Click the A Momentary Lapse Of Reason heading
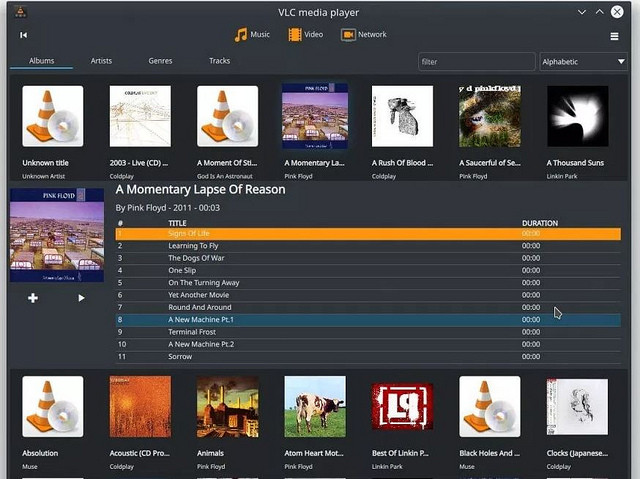 pyautogui.click(x=200, y=190)
